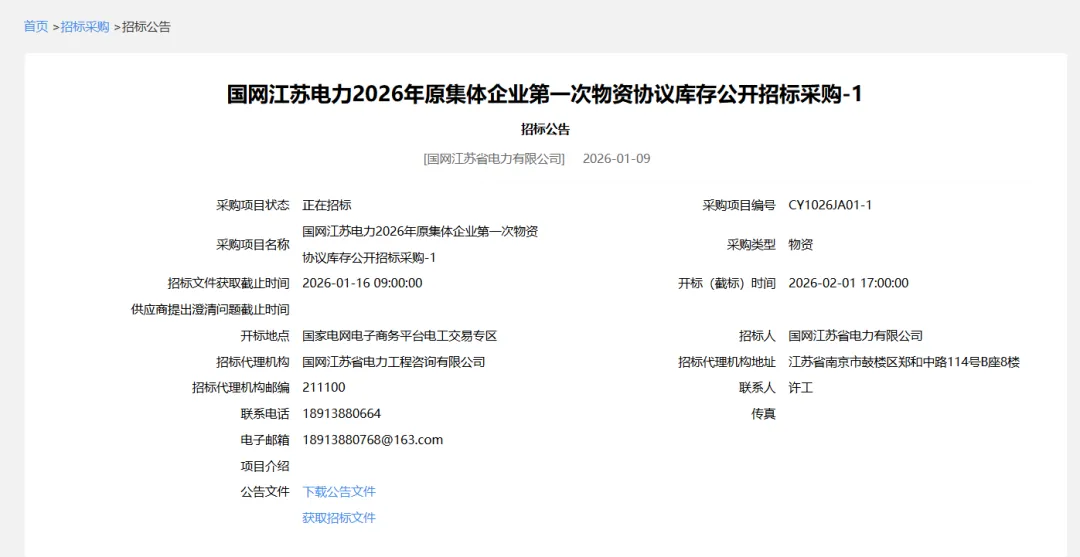Viewport: 1080px width, 557px height.
Task: Click phone number 18913880664
Action: pyautogui.click(x=342, y=414)
